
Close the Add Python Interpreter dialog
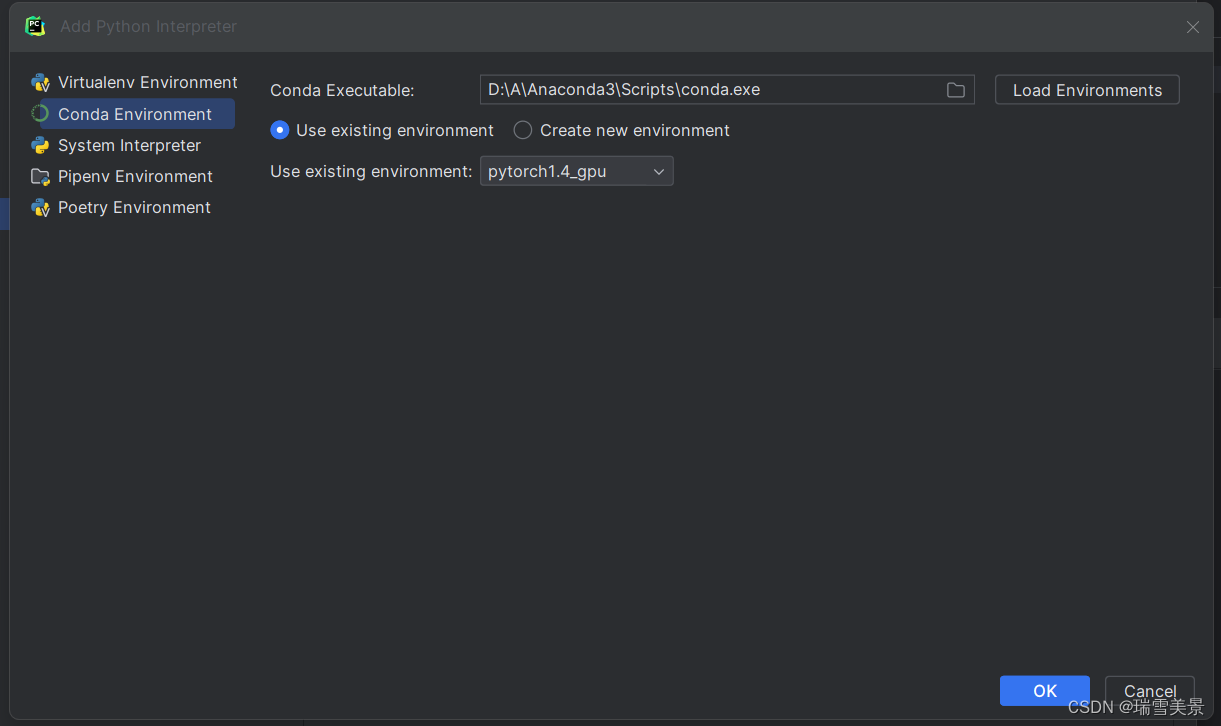coord(1193,28)
